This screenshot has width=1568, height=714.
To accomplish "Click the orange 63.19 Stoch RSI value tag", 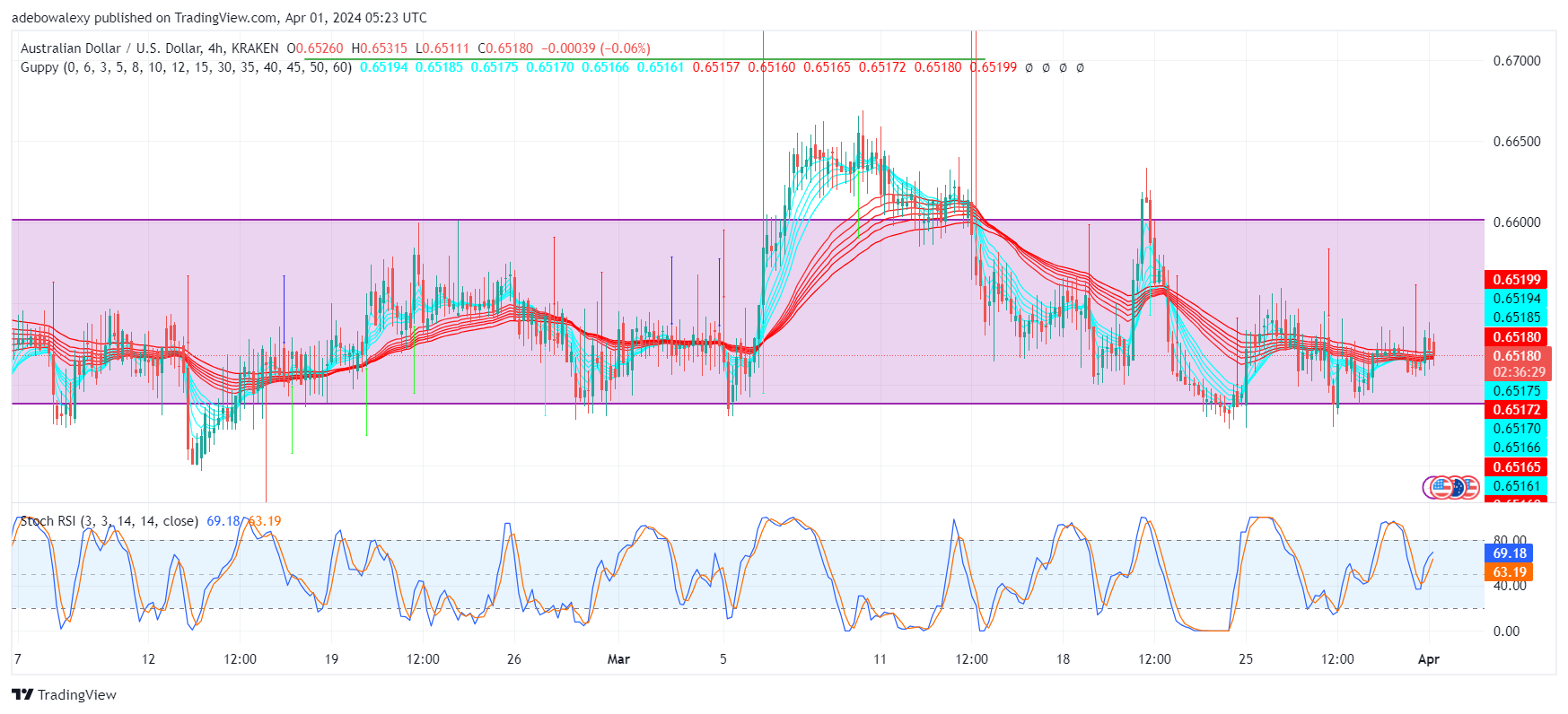I will click(x=1509, y=572).
